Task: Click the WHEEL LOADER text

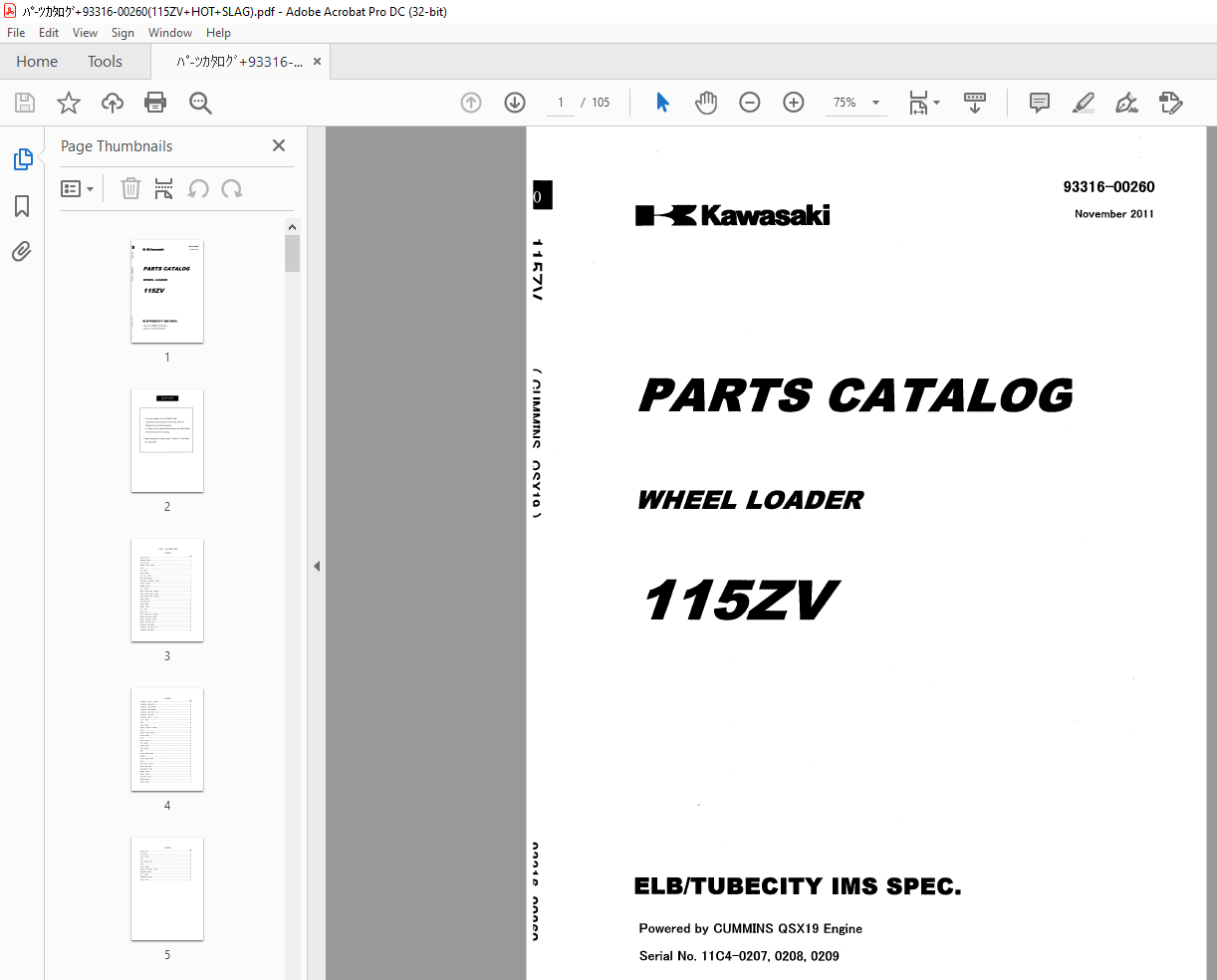Action: coord(751,500)
